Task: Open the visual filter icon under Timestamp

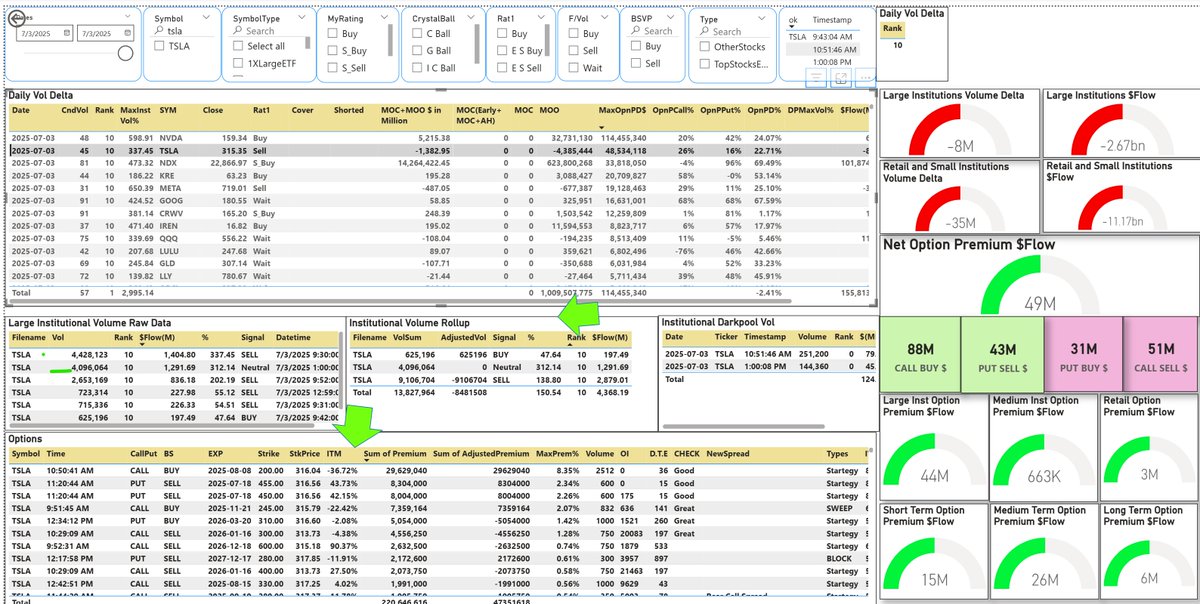Action: click(816, 76)
